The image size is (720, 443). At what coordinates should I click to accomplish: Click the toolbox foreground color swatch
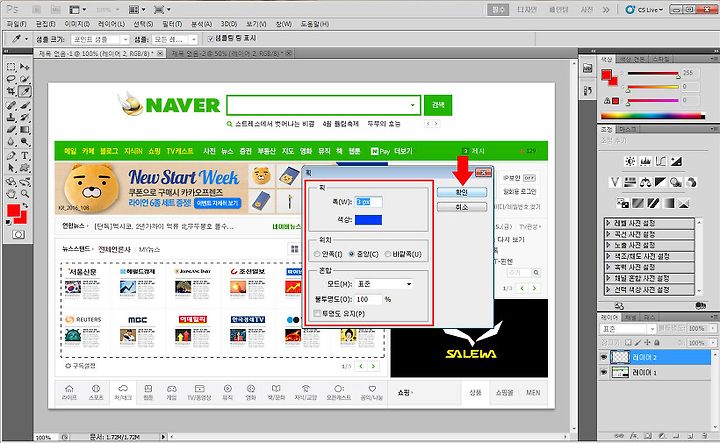[x=13, y=210]
